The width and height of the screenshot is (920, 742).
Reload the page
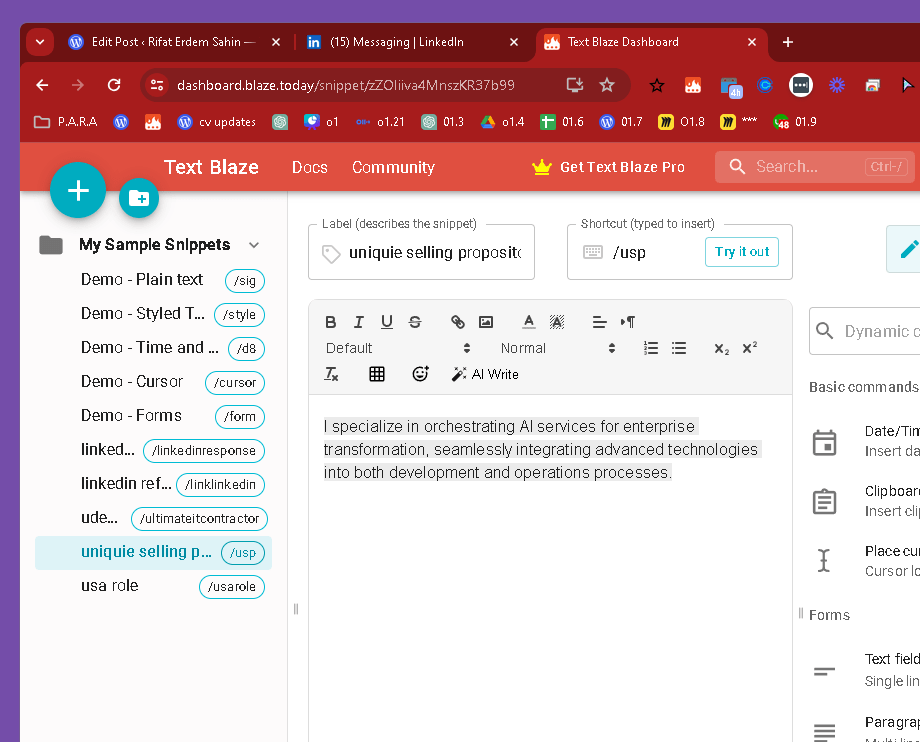pyautogui.click(x=114, y=85)
